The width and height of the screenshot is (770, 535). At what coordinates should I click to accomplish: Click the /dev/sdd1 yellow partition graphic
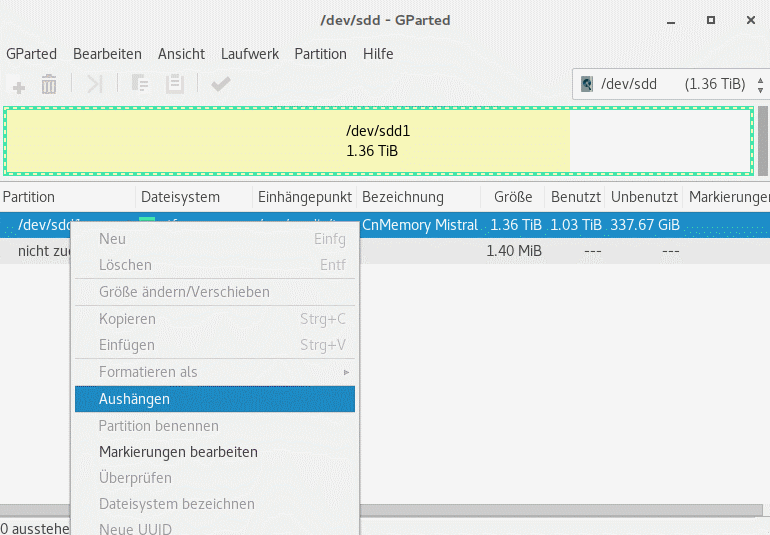(x=288, y=141)
